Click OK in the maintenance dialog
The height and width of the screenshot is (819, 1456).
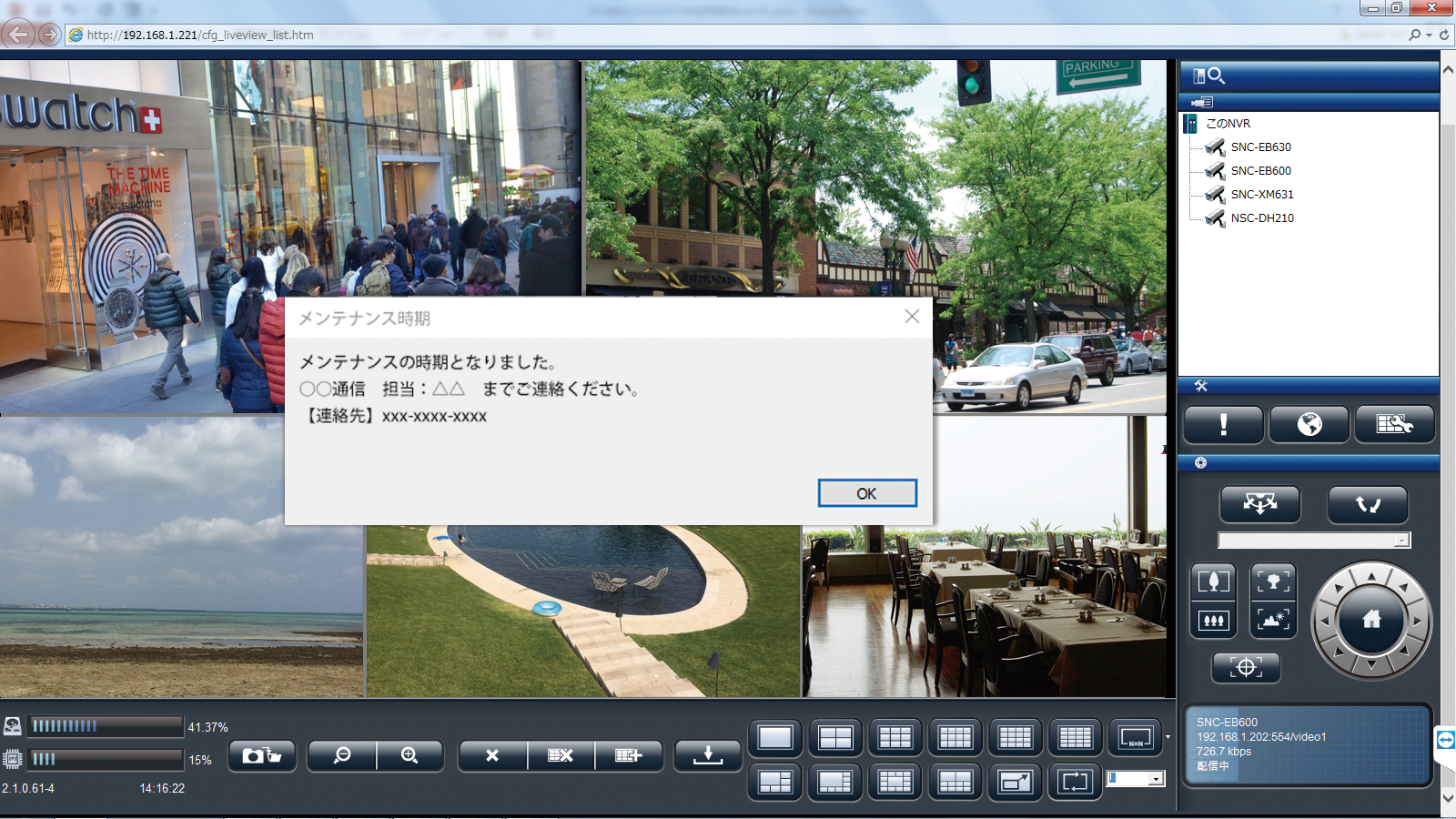(x=867, y=493)
